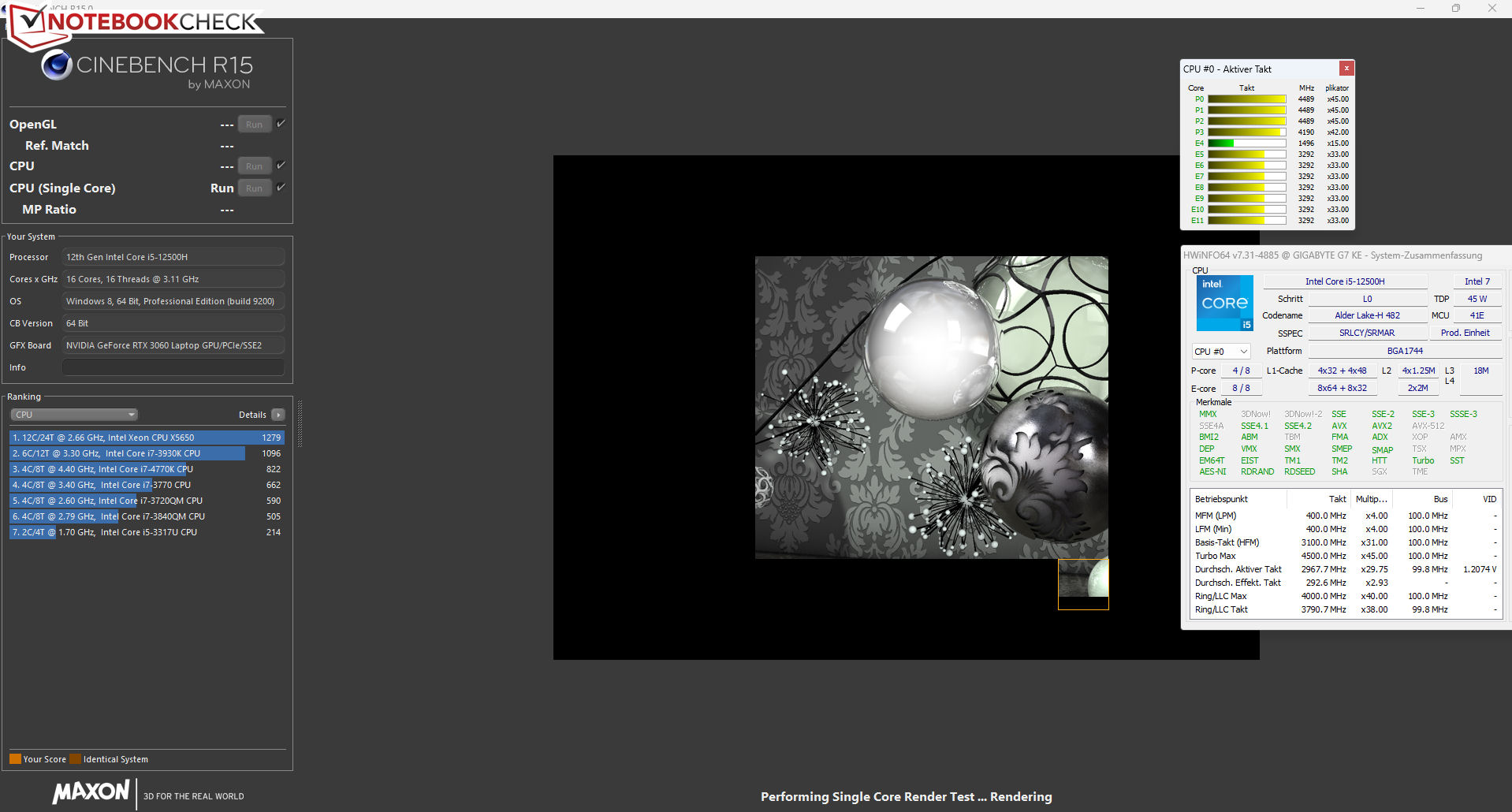This screenshot has width=1512, height=812.
Task: Select ranking entry Intel Xeon CPU X5650
Action: 147,438
